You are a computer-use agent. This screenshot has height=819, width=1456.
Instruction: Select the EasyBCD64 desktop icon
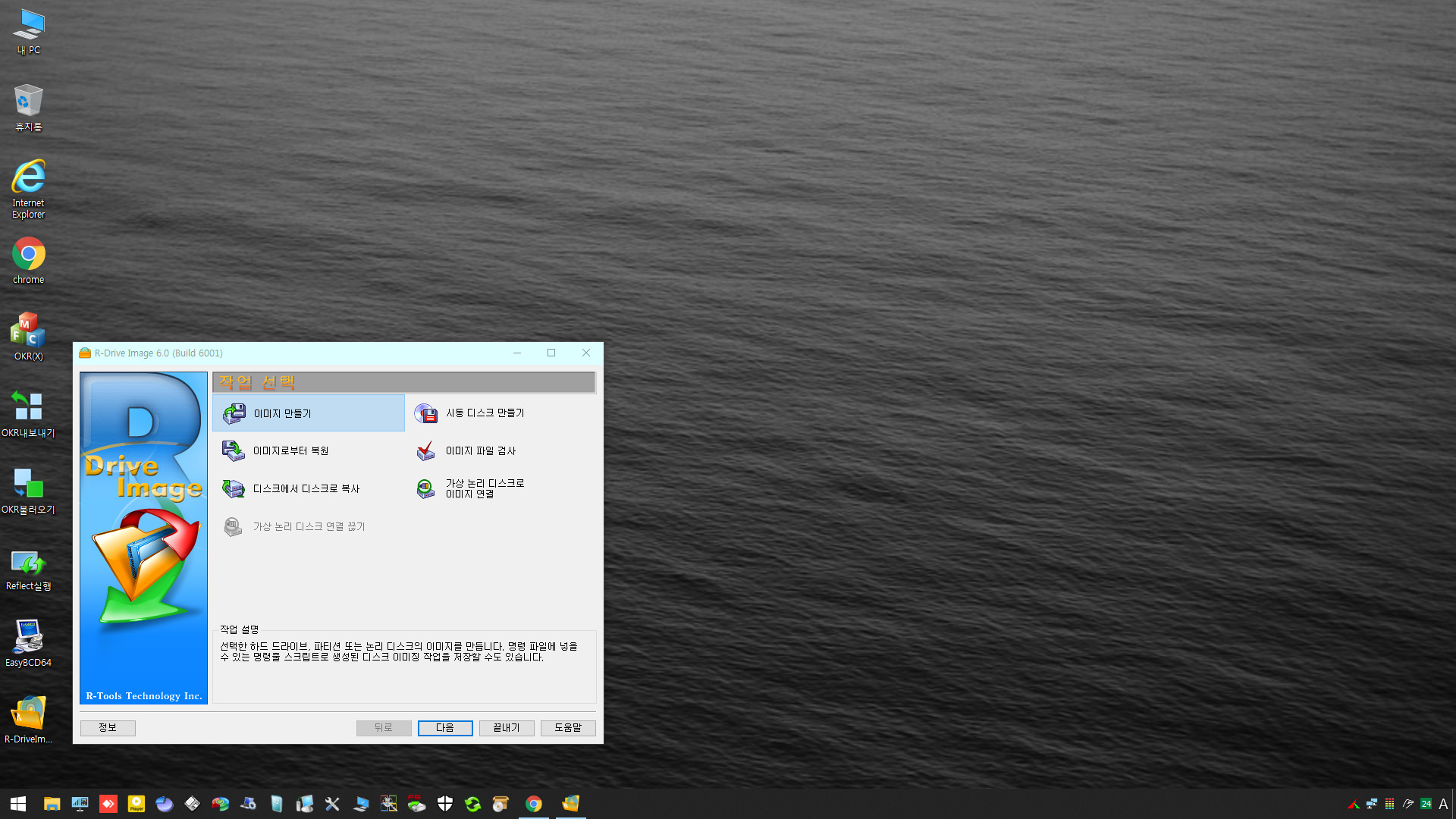[29, 644]
